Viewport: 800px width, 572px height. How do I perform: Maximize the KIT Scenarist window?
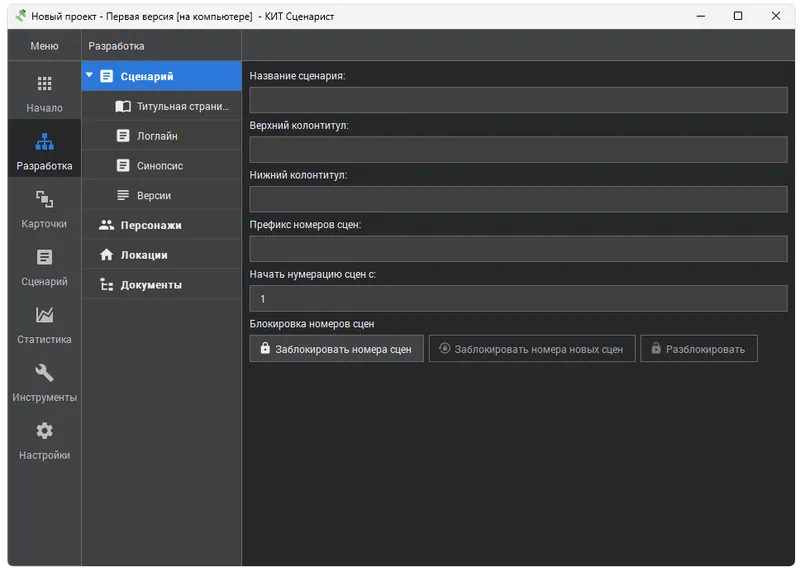pyautogui.click(x=738, y=16)
